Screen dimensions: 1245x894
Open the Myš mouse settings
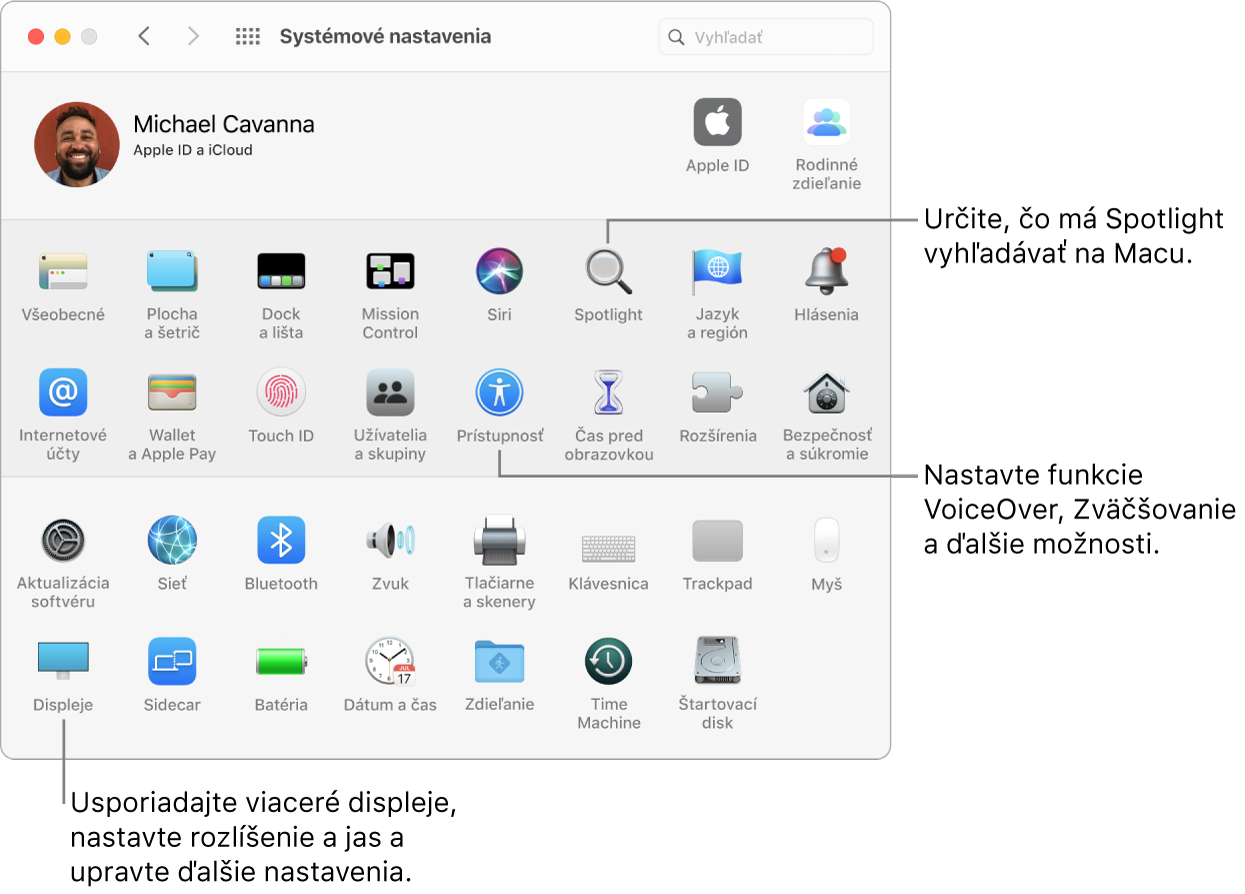pyautogui.click(x=826, y=541)
